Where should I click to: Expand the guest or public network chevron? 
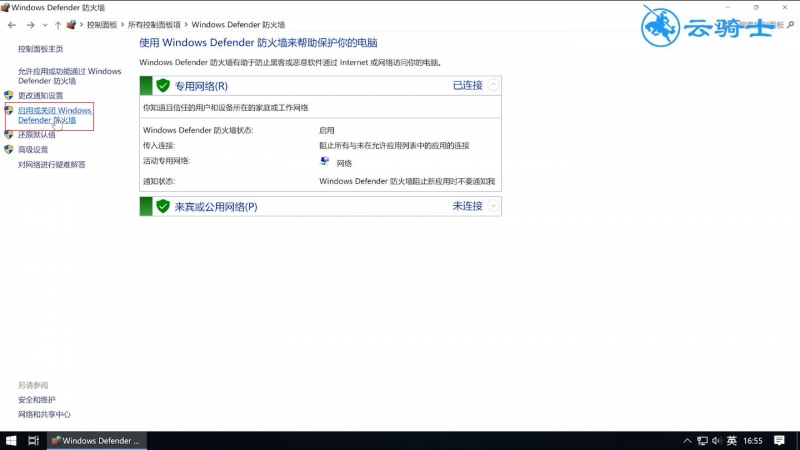pos(493,206)
